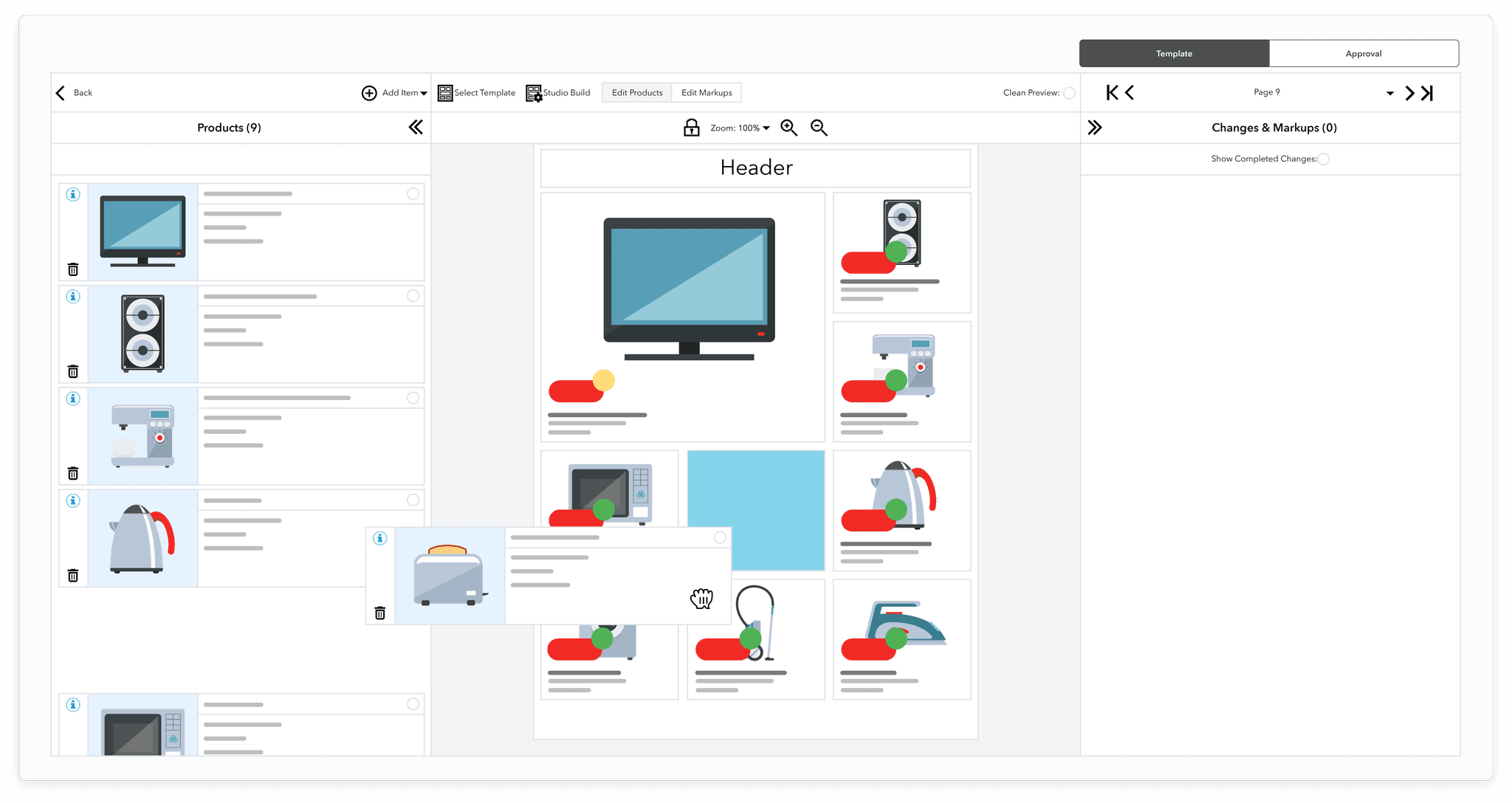This screenshot has width=1512, height=803.
Task: Select the Edit Products button
Action: (x=636, y=92)
